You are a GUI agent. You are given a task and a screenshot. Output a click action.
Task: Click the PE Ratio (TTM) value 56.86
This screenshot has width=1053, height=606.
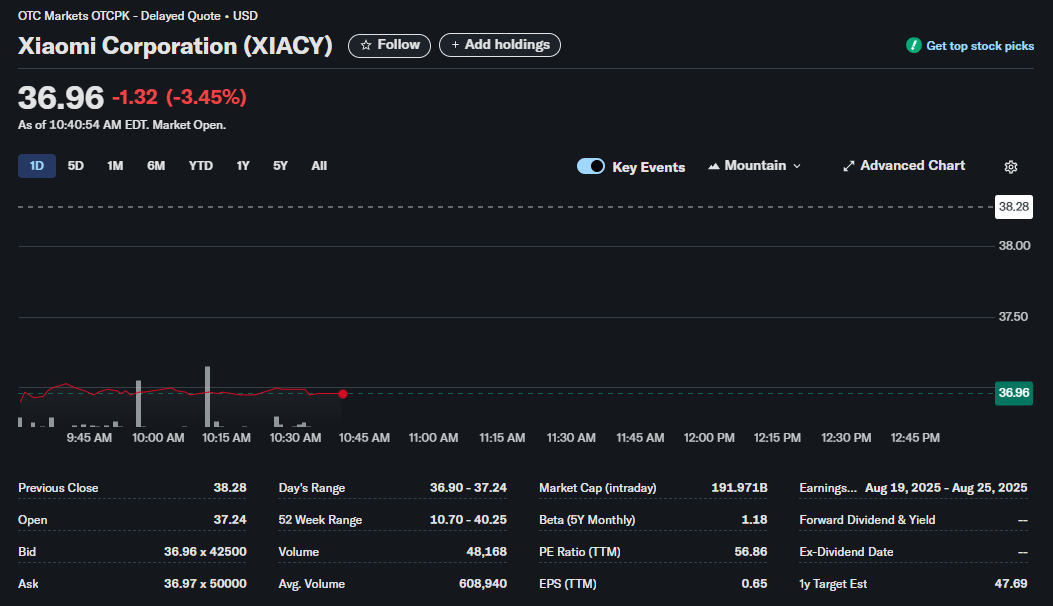coord(751,552)
